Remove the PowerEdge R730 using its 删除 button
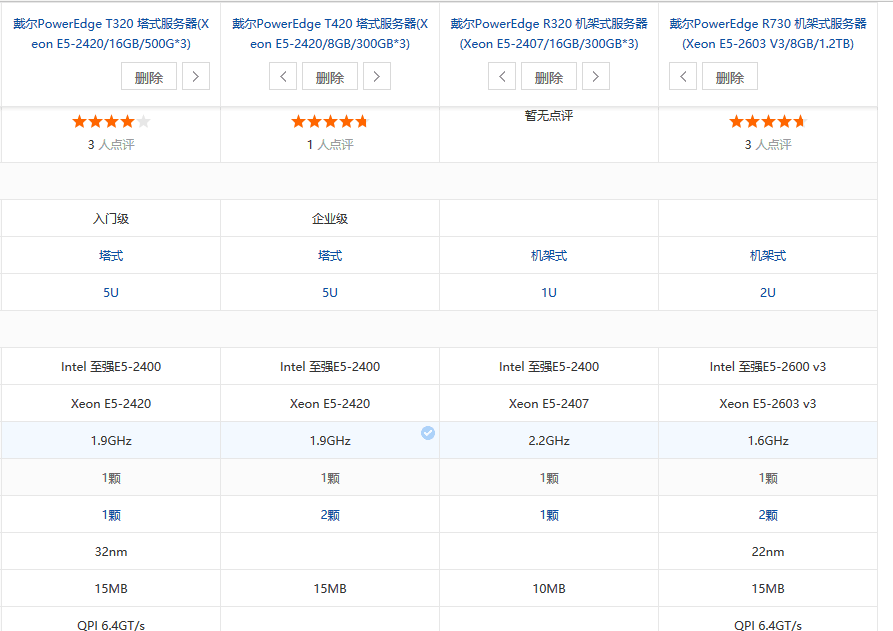Viewport: 893px width, 631px height. click(730, 76)
